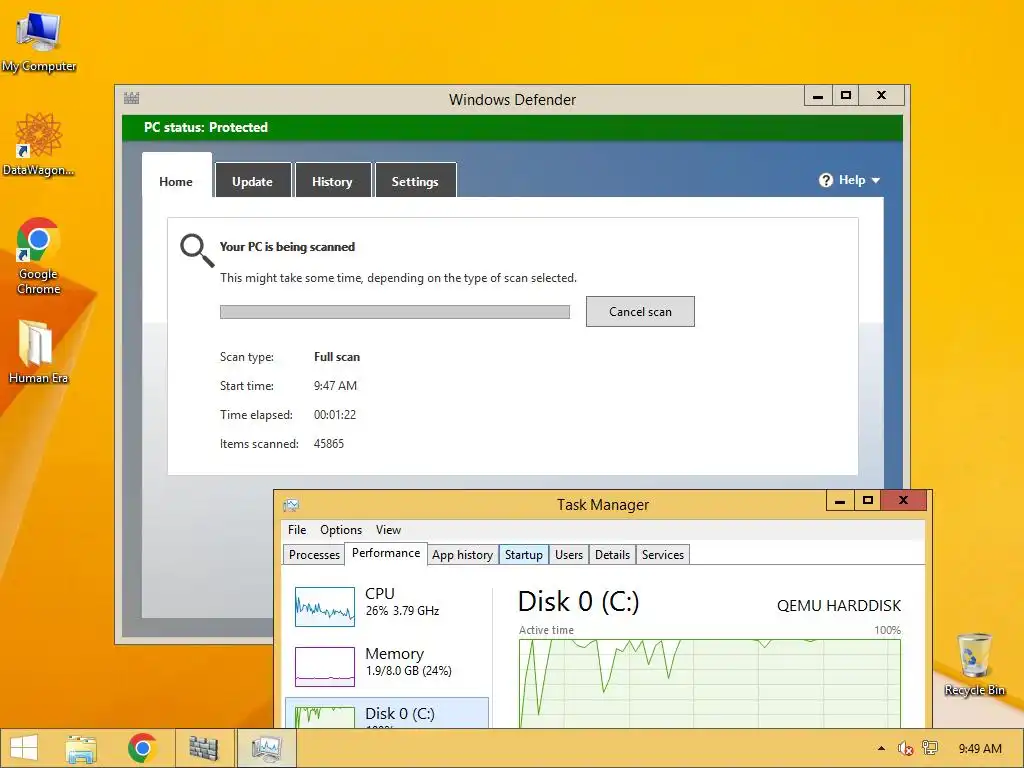The image size is (1024, 768).
Task: Click 1.9/8.0 GB (24%) memory stat
Action: pyautogui.click(x=409, y=671)
